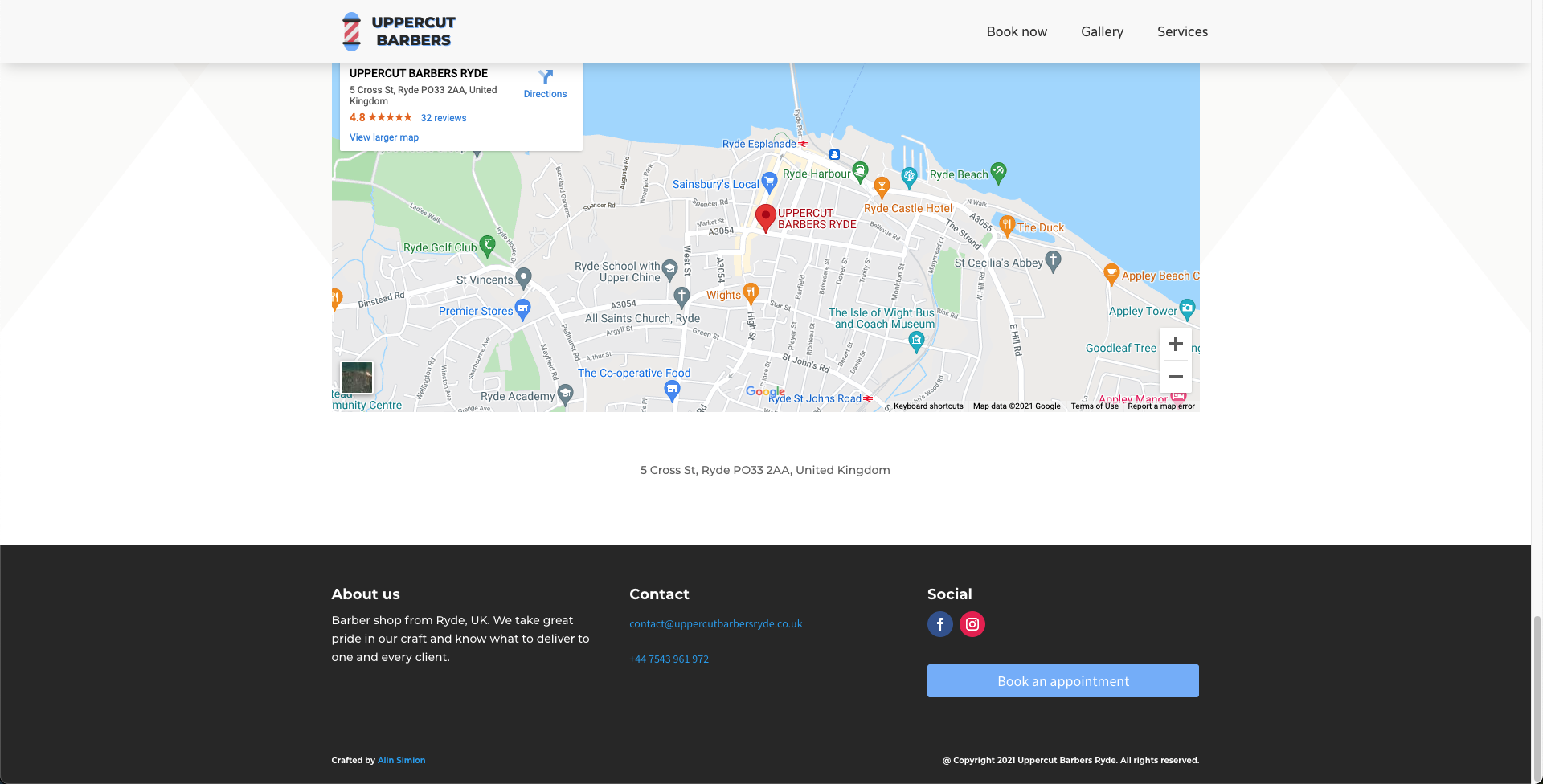1543x784 pixels.
Task: Select Appley Tower camera marker
Action: tap(1187, 308)
